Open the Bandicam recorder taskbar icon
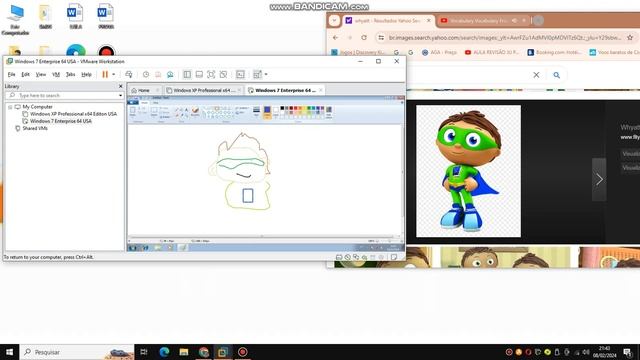 [x=242, y=352]
